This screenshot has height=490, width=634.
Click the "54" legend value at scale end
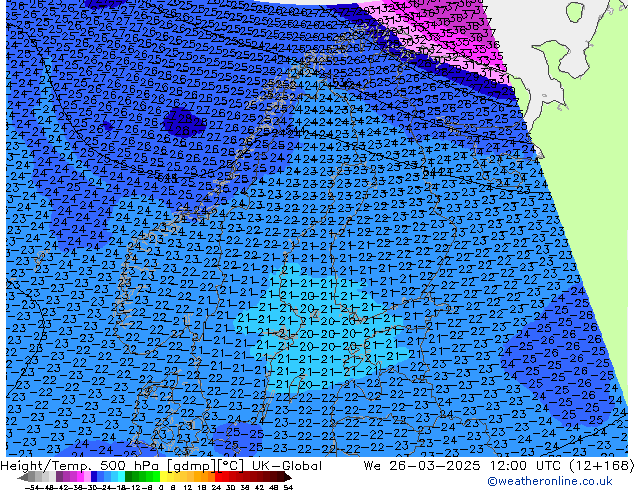coord(288,487)
